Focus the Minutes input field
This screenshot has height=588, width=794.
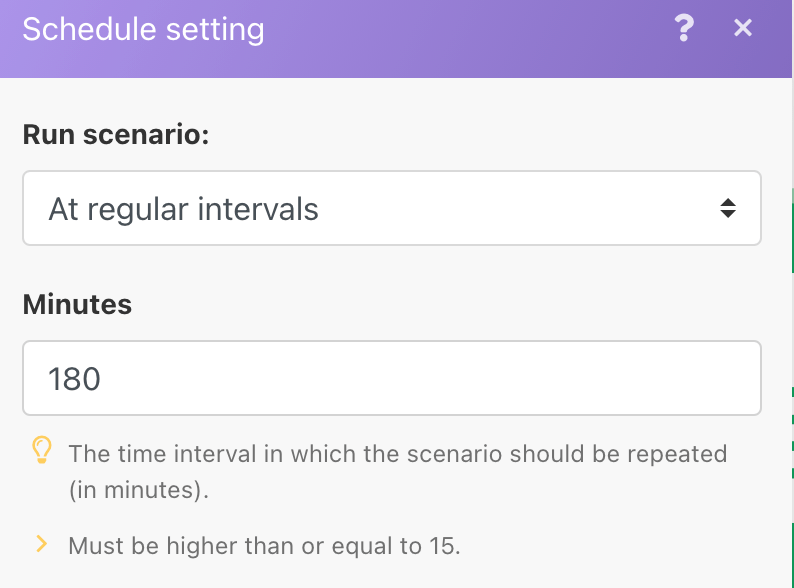pyautogui.click(x=391, y=379)
